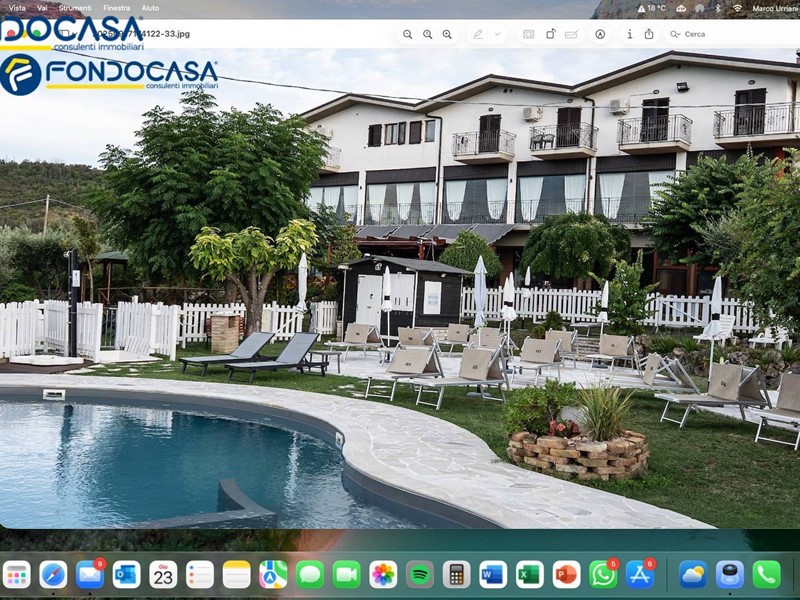The width and height of the screenshot is (800, 600).
Task: Open Microsoft Excel in the Dock
Action: (530, 574)
